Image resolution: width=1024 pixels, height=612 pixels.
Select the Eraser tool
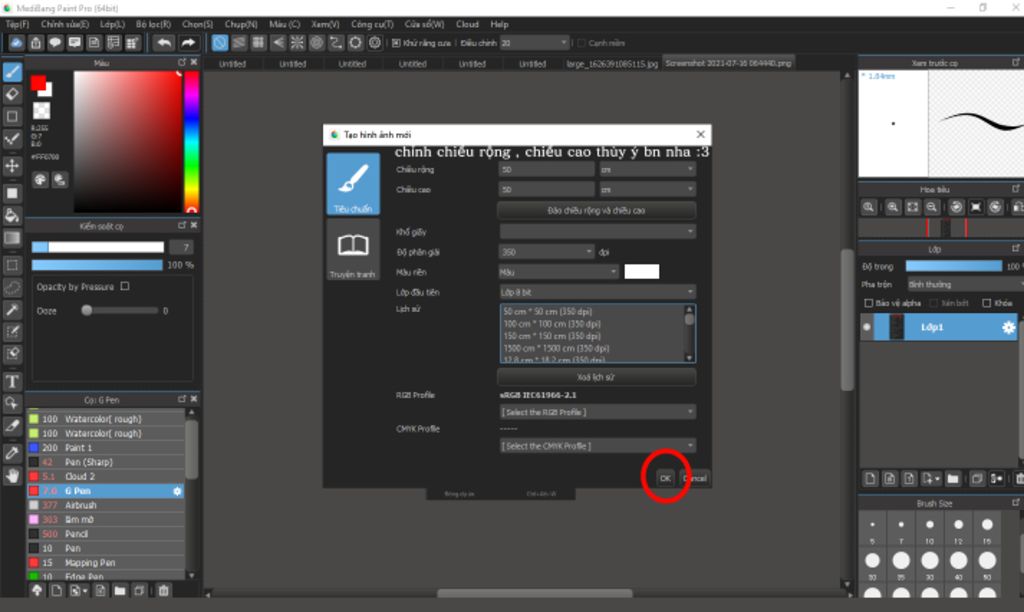[12, 94]
